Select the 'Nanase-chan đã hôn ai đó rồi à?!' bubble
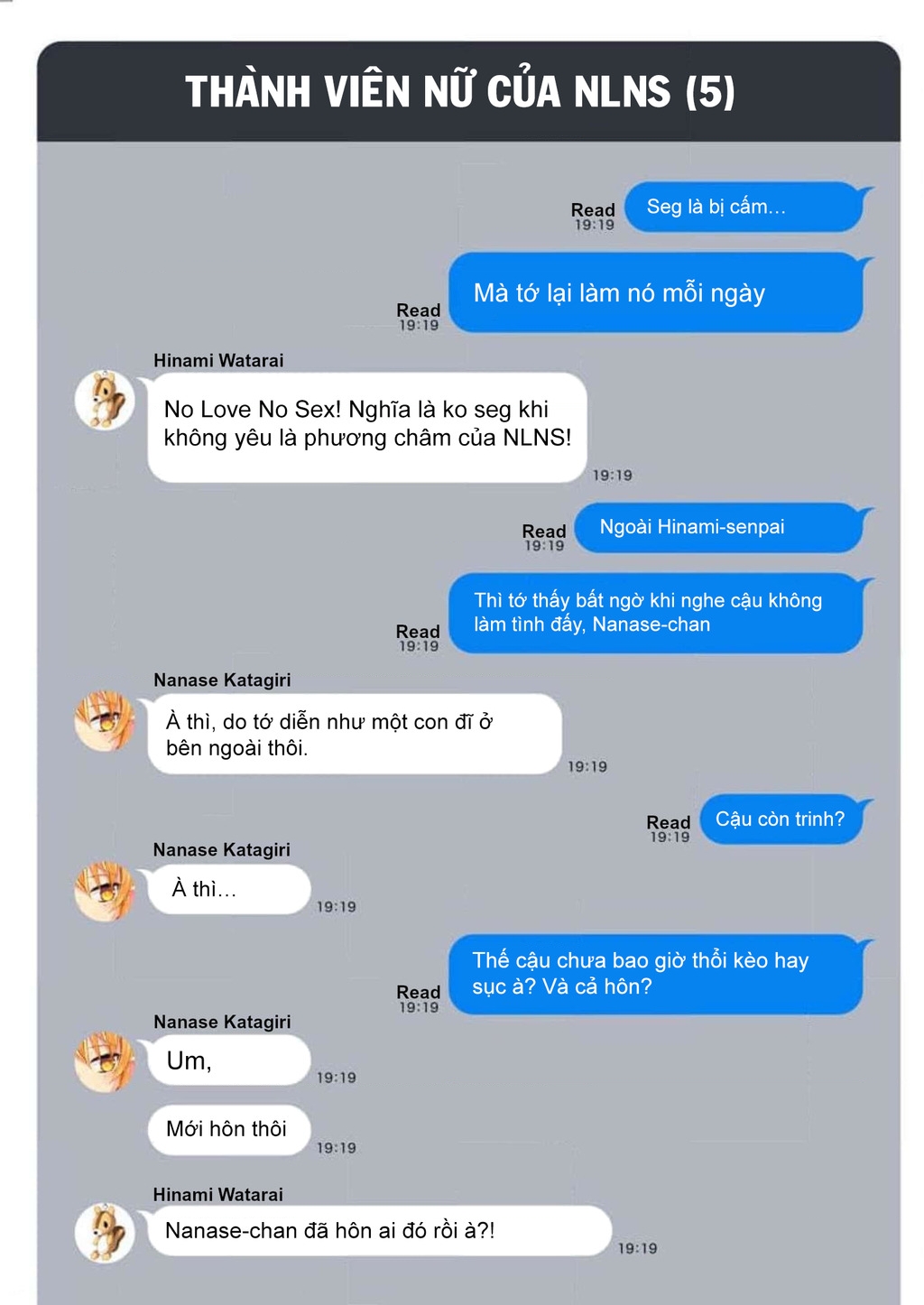 [x=379, y=1230]
